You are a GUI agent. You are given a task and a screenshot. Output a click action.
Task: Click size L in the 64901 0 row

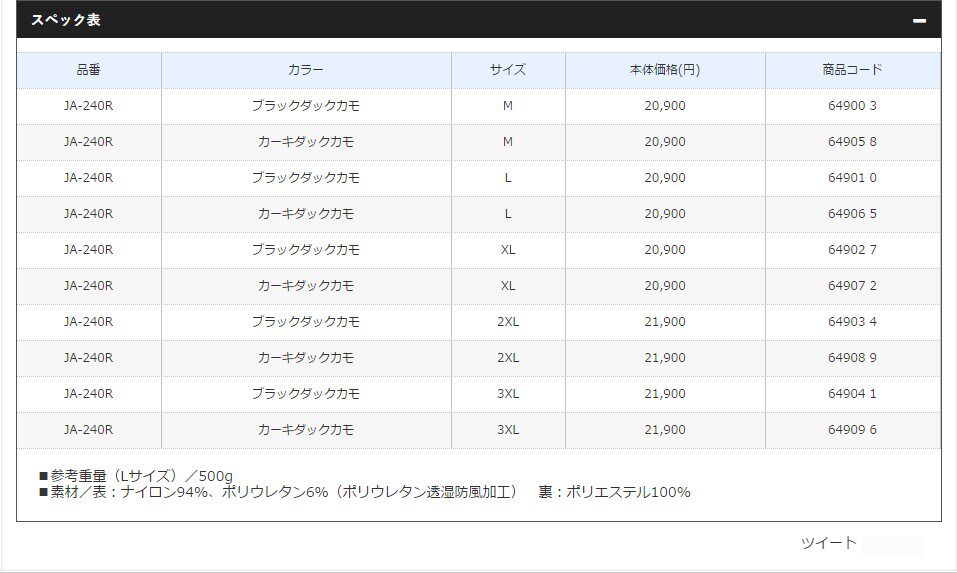[x=508, y=178]
